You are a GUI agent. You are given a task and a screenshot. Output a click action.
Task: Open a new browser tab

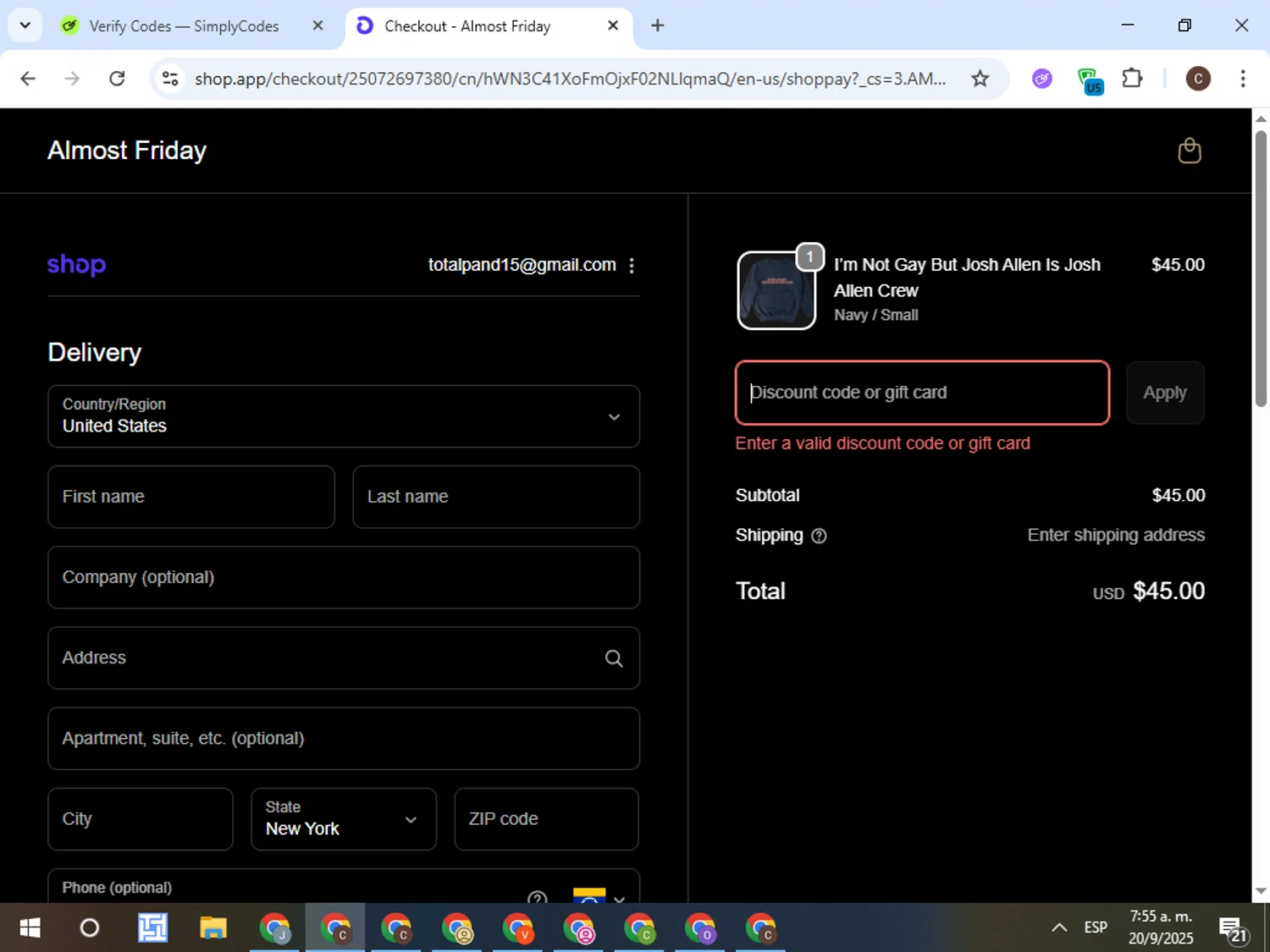[x=657, y=25]
